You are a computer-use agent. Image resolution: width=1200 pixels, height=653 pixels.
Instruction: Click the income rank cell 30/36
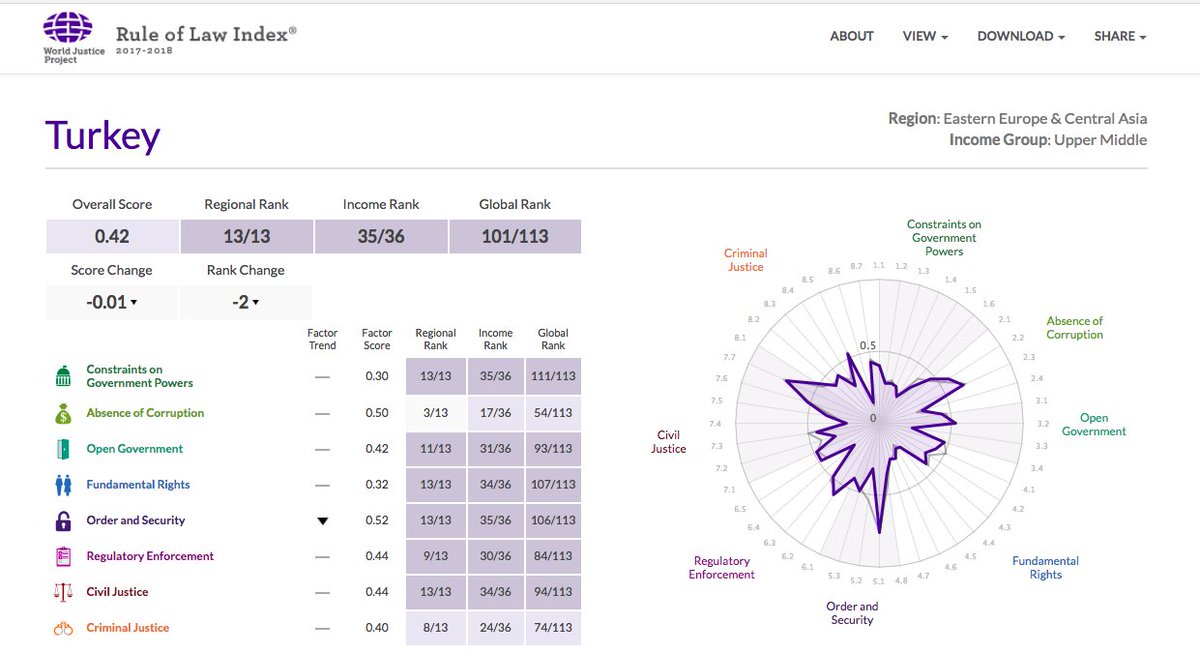point(495,556)
